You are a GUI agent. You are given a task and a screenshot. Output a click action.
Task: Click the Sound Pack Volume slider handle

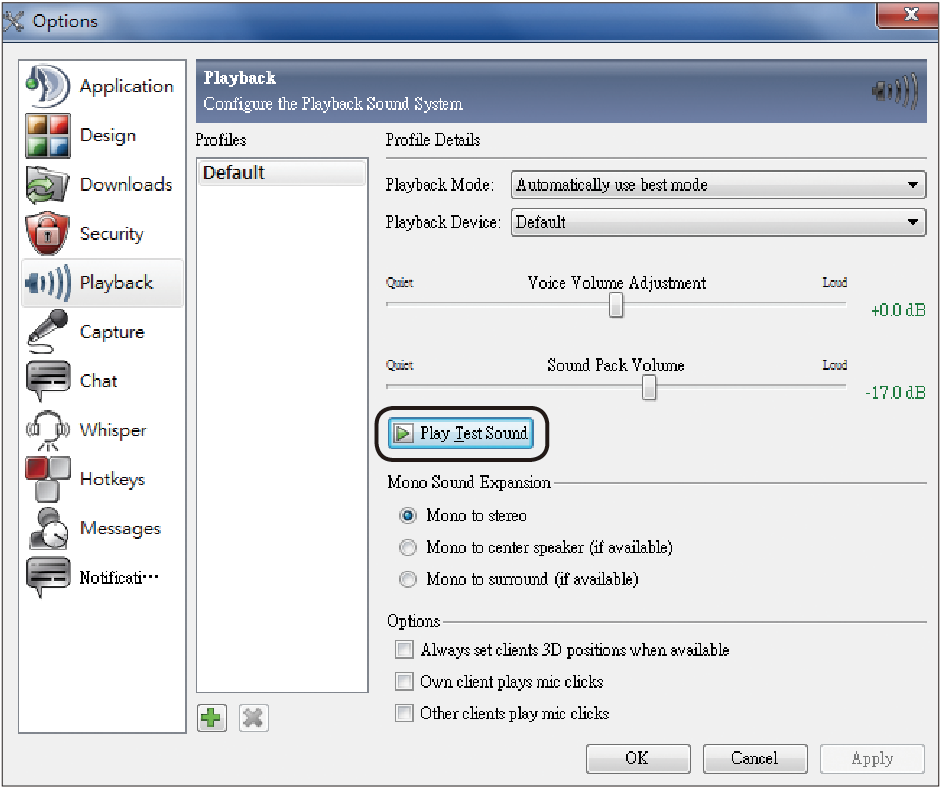click(649, 387)
